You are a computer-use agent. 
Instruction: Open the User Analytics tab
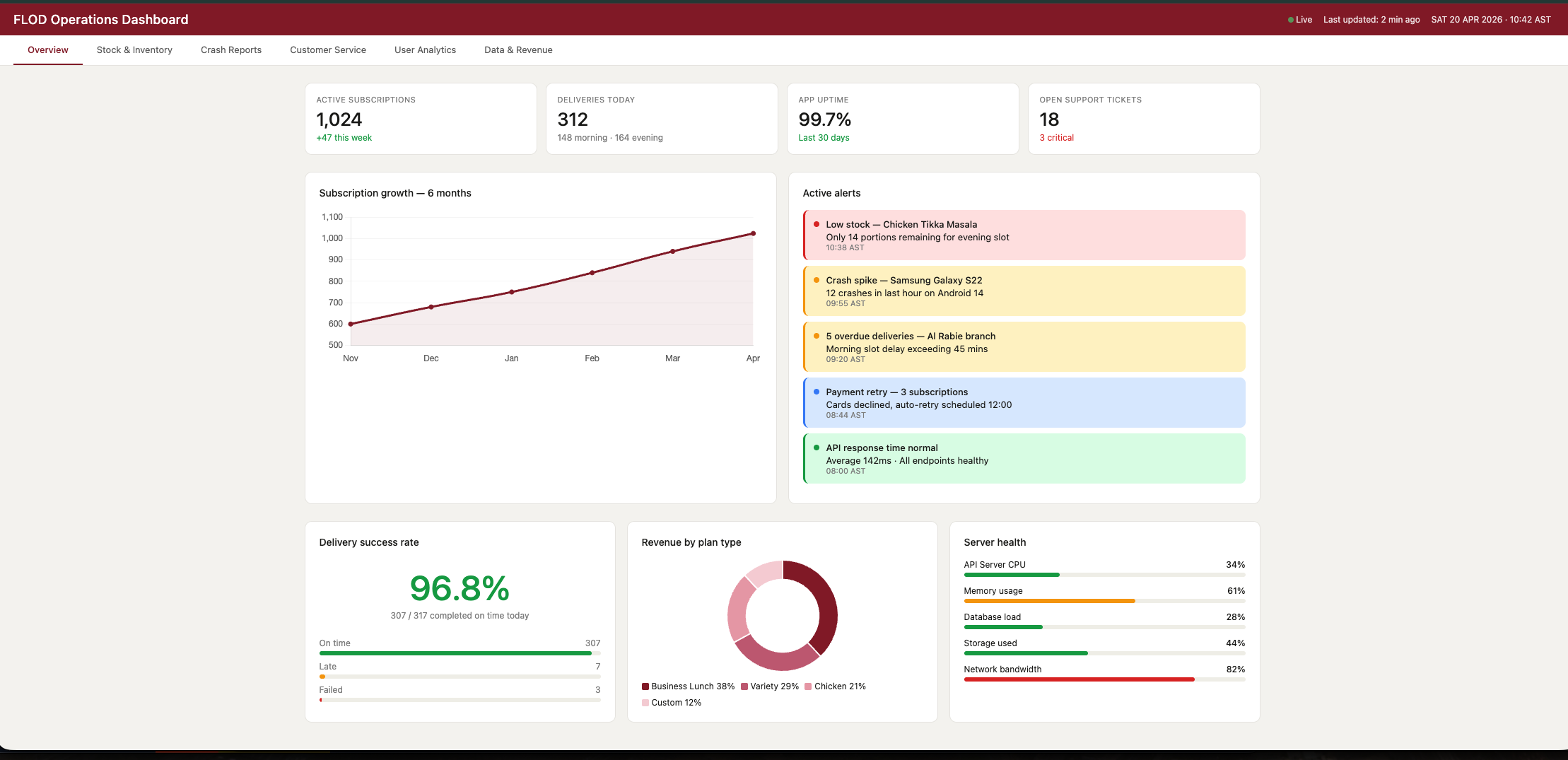tap(425, 50)
